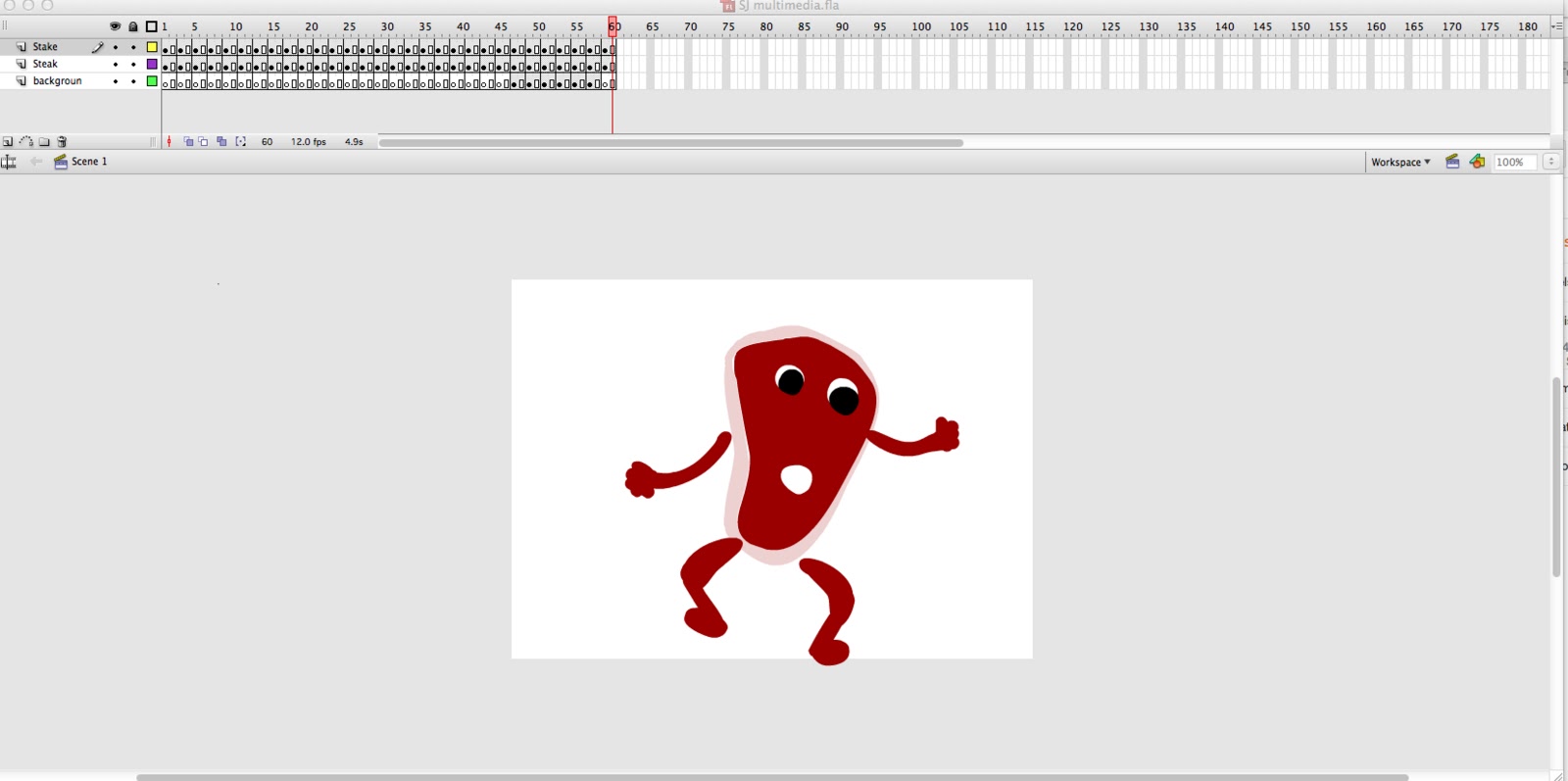The image size is (1568, 781).
Task: Click the eye column header to show/hide all layers
Action: [x=115, y=26]
